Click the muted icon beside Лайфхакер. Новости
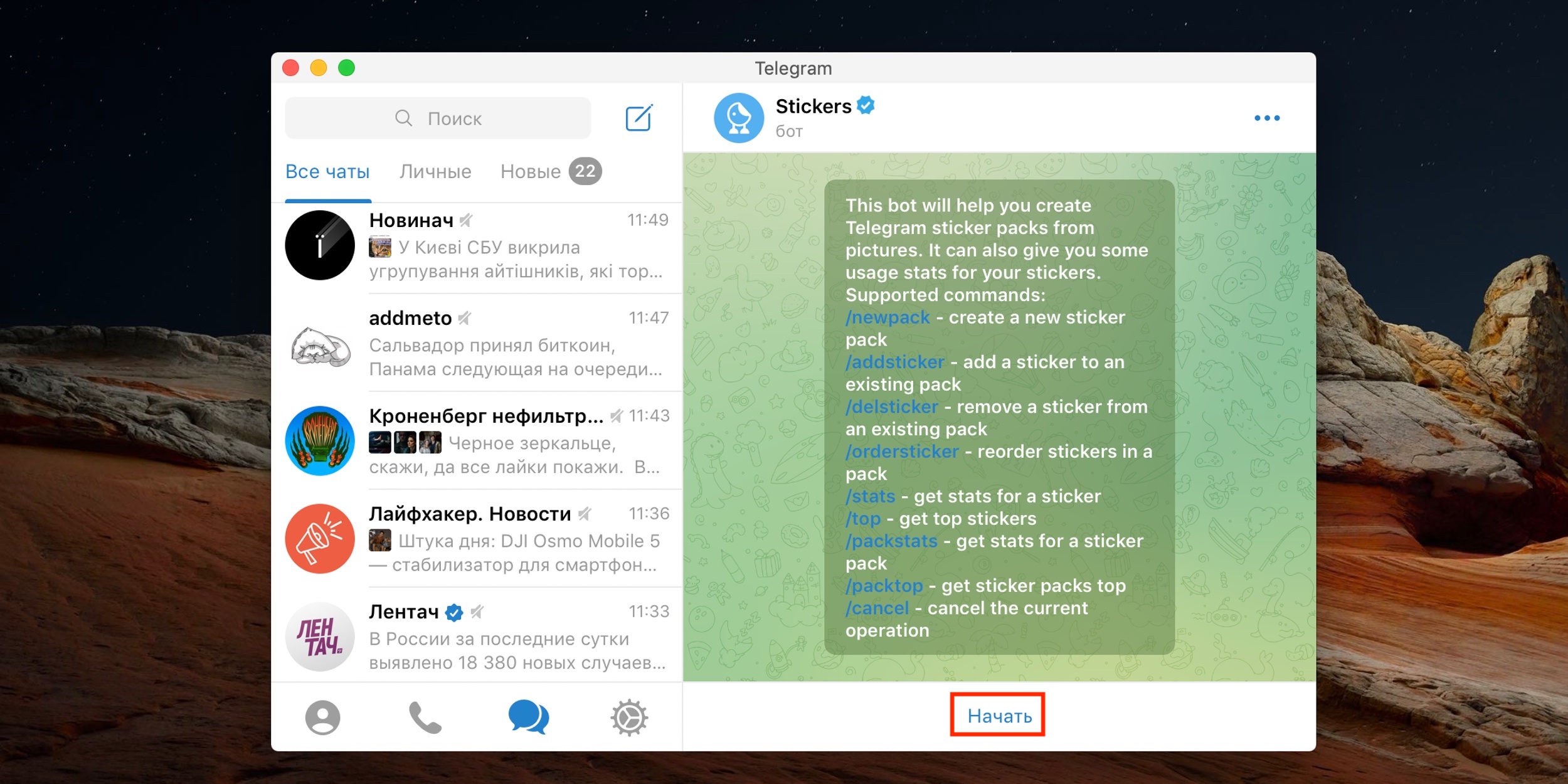Image resolution: width=1568 pixels, height=784 pixels. 585,514
